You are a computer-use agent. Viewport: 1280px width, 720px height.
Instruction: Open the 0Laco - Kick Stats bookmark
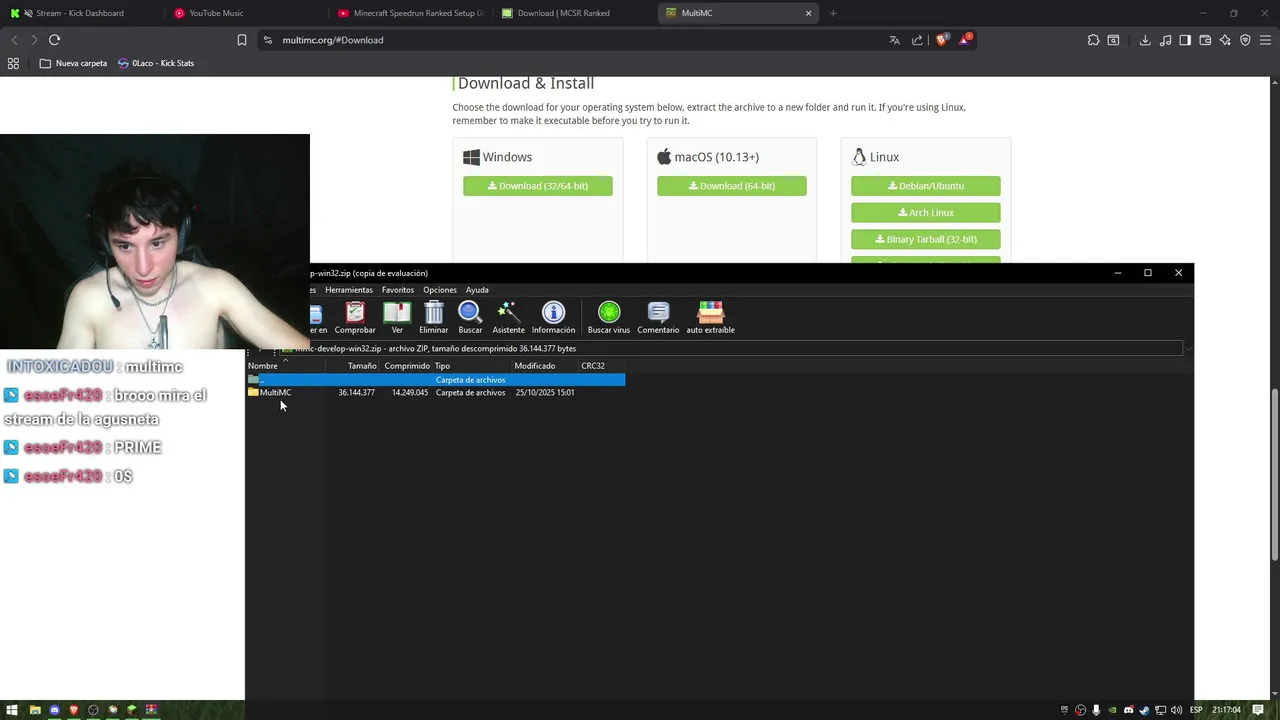pos(155,63)
